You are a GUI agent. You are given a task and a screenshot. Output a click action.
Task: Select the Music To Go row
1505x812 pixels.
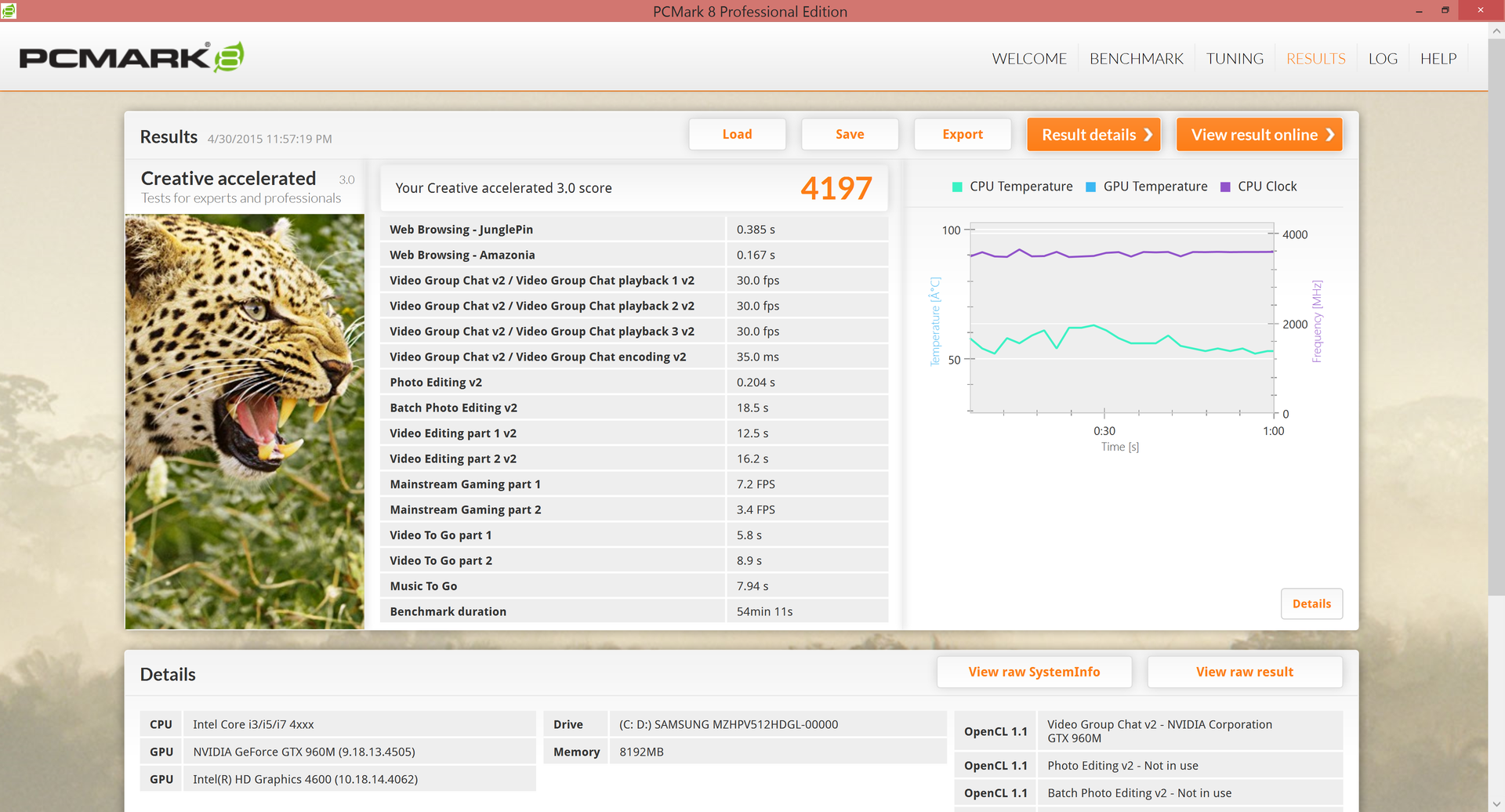[634, 585]
